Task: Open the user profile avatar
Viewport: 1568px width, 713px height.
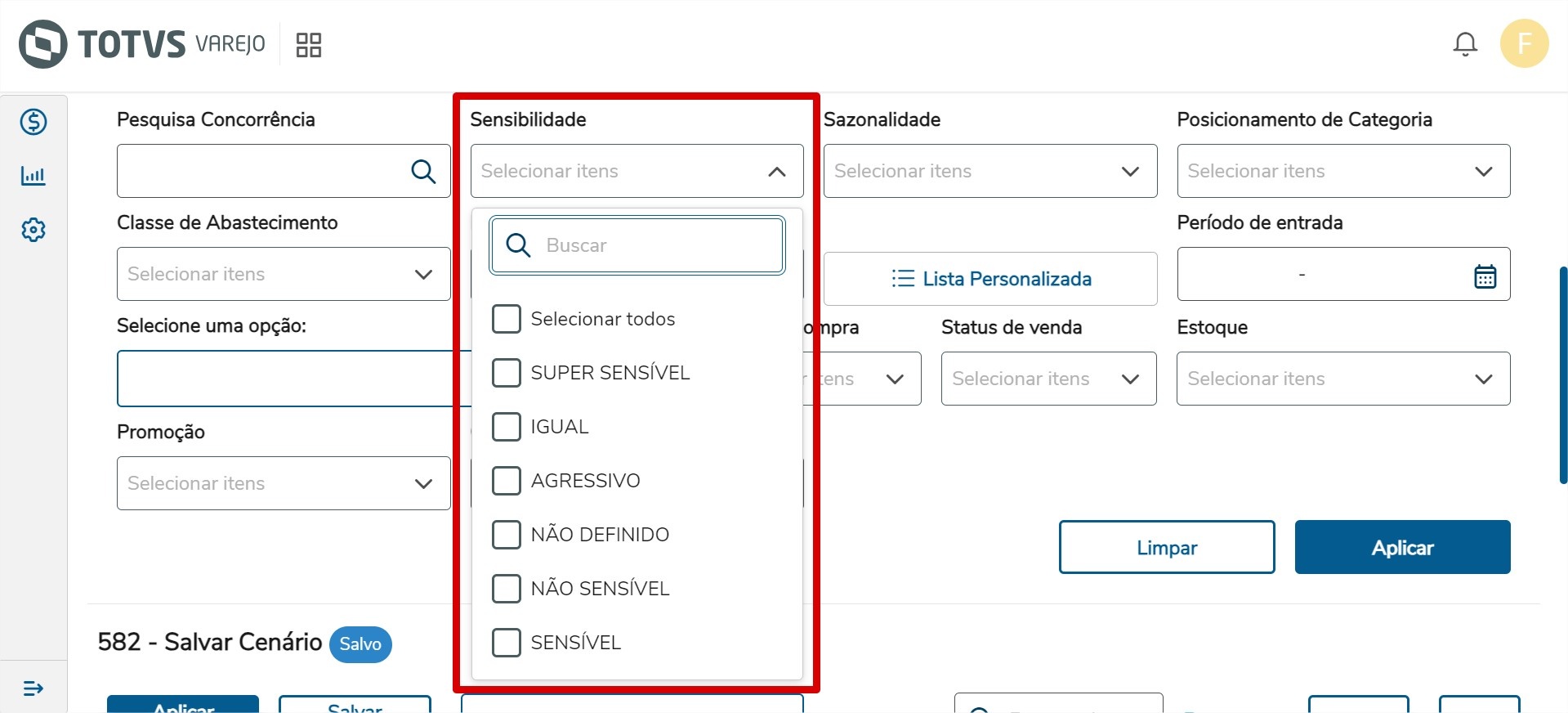Action: click(x=1524, y=44)
